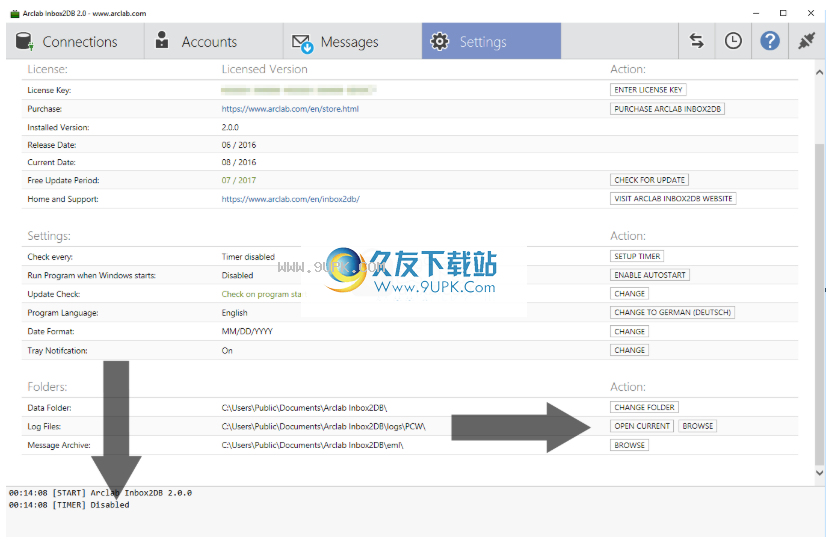The height and width of the screenshot is (540, 828).
Task: Click the scrollbar down arrow
Action: coord(819,473)
